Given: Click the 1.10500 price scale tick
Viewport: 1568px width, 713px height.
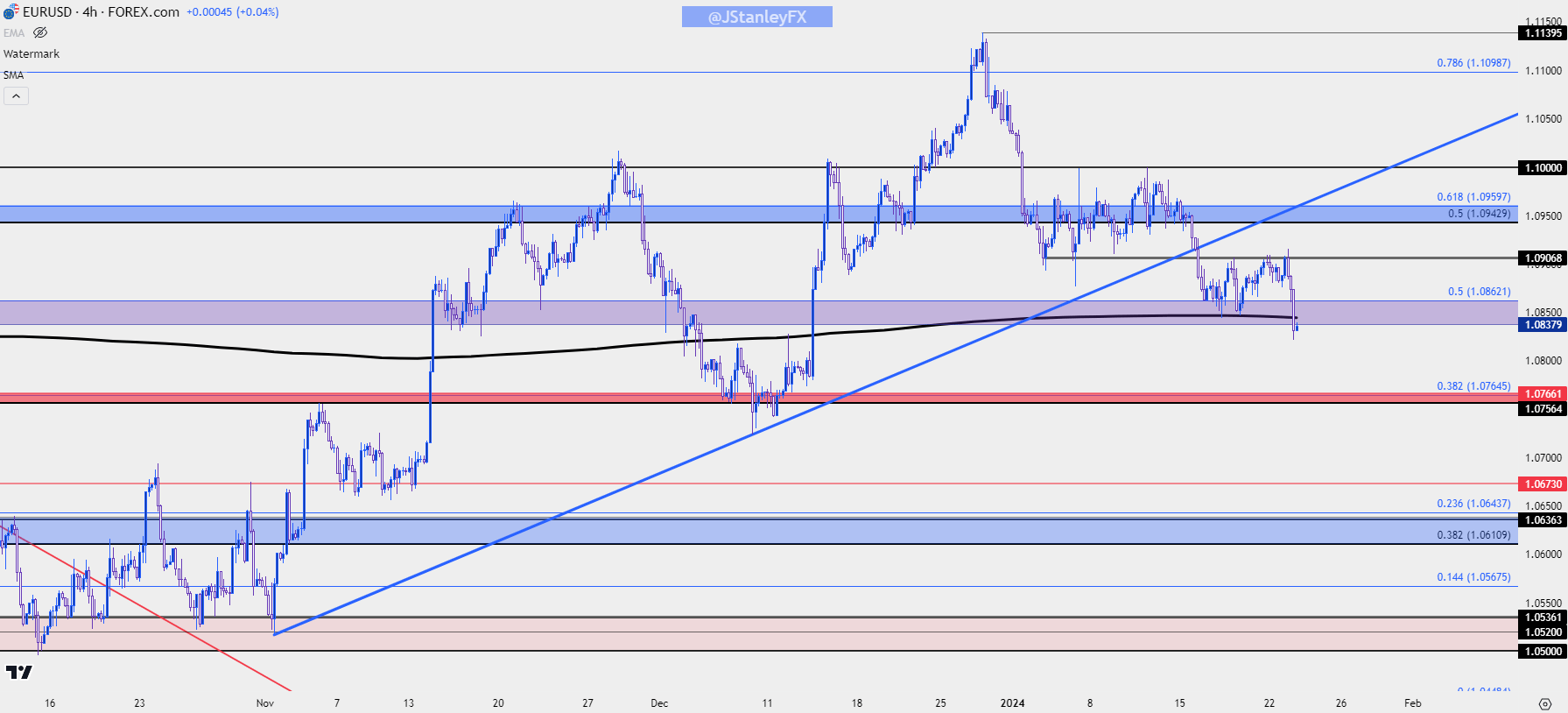Looking at the screenshot, I should point(1543,119).
